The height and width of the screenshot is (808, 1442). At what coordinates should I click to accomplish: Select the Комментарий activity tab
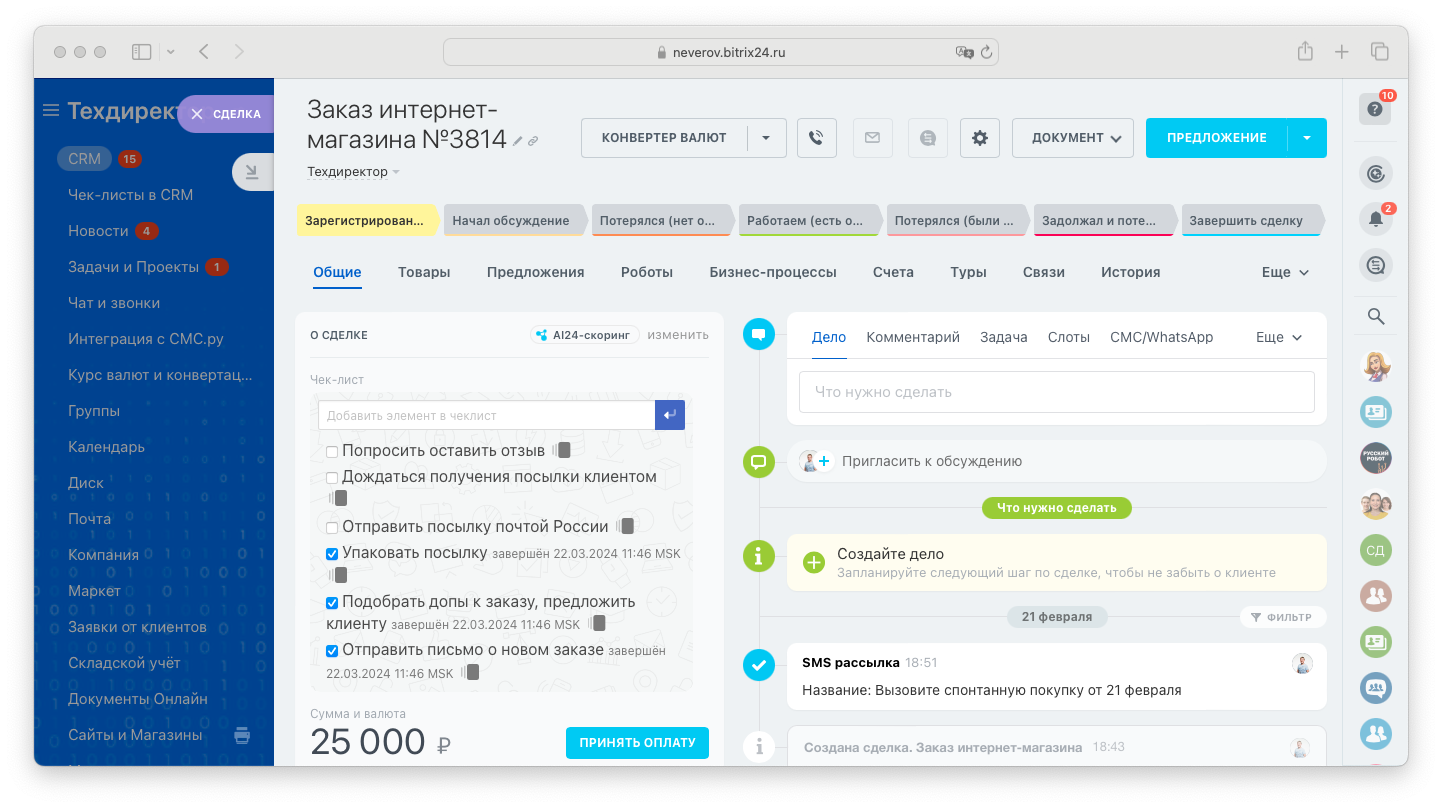pos(913,337)
